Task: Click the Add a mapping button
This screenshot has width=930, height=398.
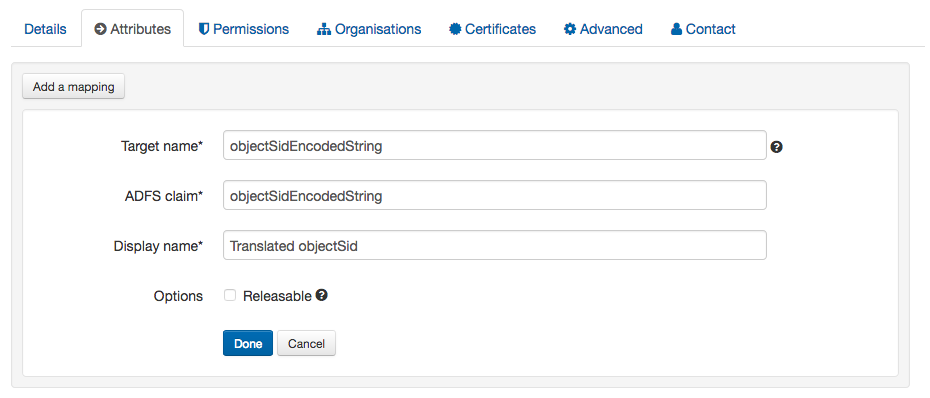Action: (x=74, y=87)
